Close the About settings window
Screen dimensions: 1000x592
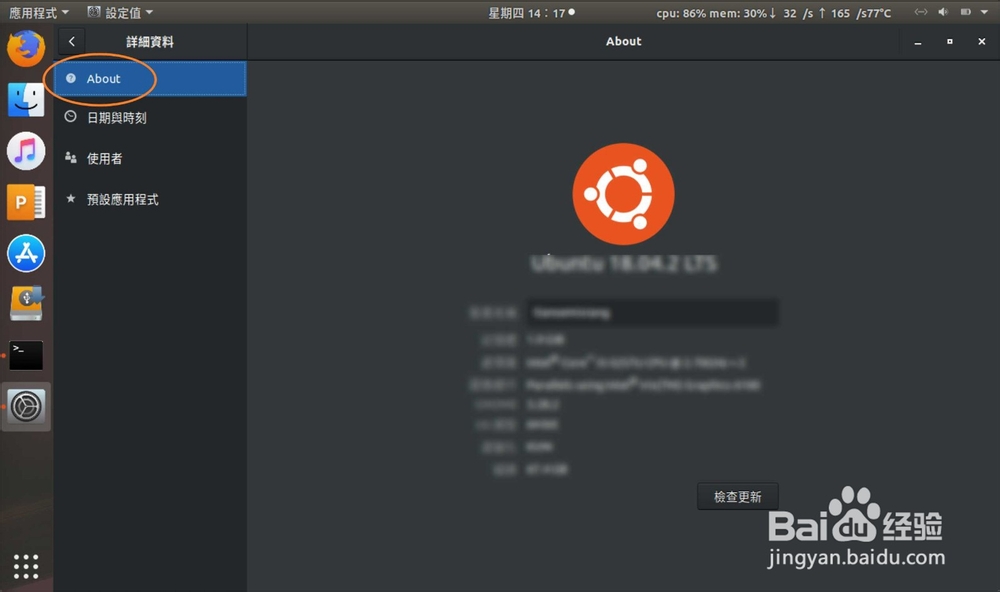click(x=982, y=41)
